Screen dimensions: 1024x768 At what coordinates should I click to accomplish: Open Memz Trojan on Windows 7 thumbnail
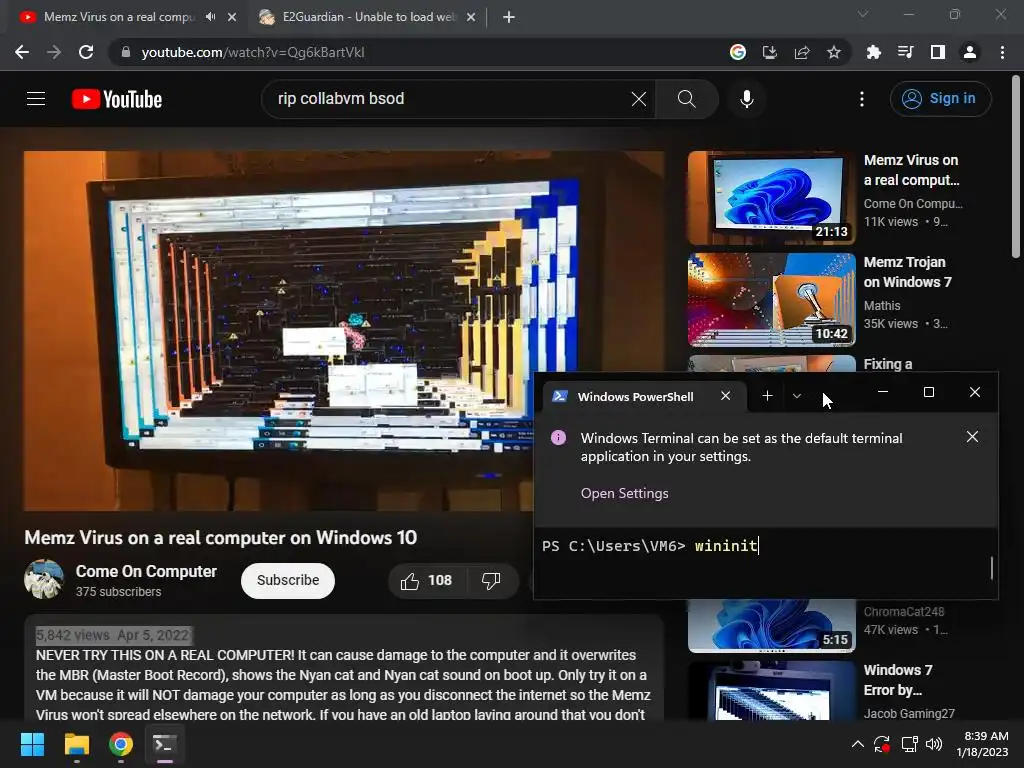(771, 300)
